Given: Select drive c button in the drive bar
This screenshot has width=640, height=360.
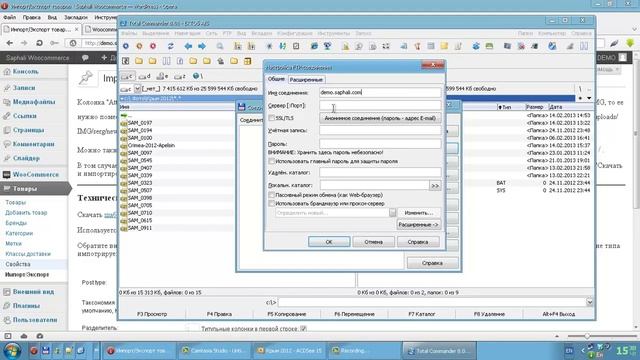Looking at the screenshot, I should coord(127,76).
